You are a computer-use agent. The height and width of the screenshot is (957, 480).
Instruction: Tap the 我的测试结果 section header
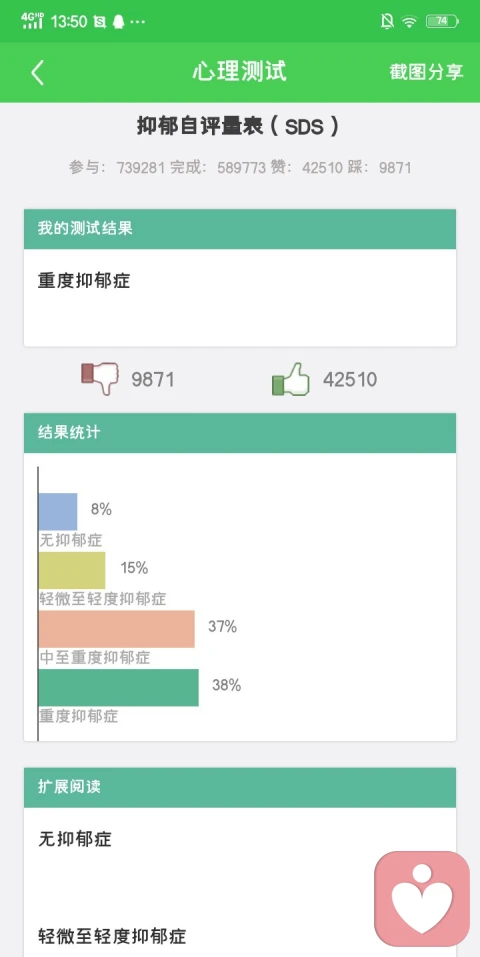pyautogui.click(x=240, y=229)
